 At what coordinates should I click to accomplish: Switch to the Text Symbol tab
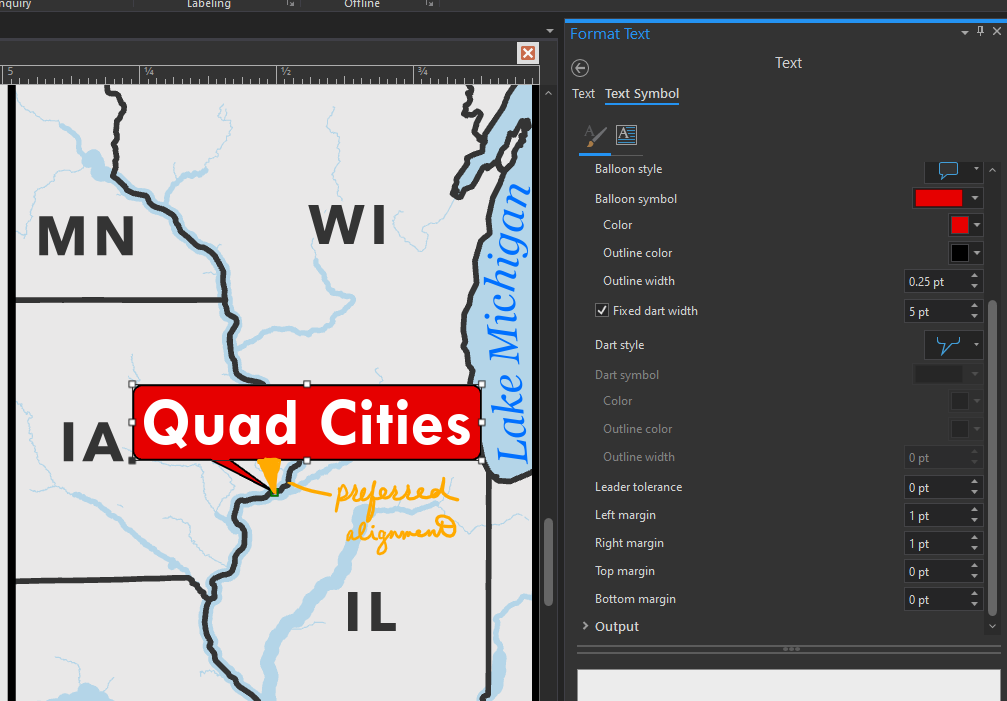coord(641,93)
